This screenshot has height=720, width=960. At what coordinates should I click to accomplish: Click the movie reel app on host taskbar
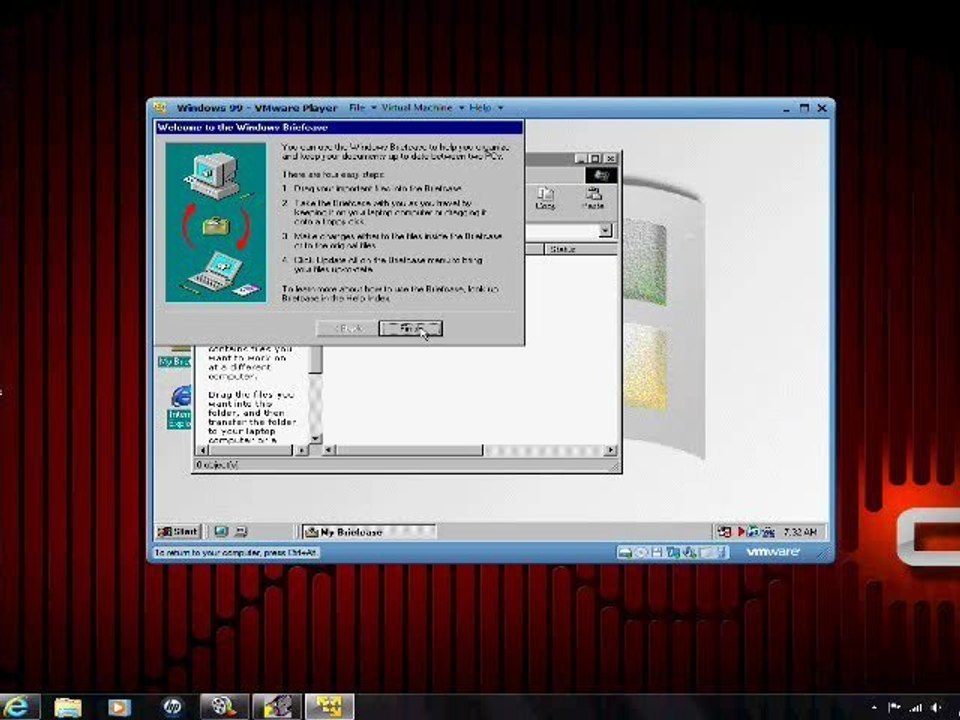coord(223,707)
